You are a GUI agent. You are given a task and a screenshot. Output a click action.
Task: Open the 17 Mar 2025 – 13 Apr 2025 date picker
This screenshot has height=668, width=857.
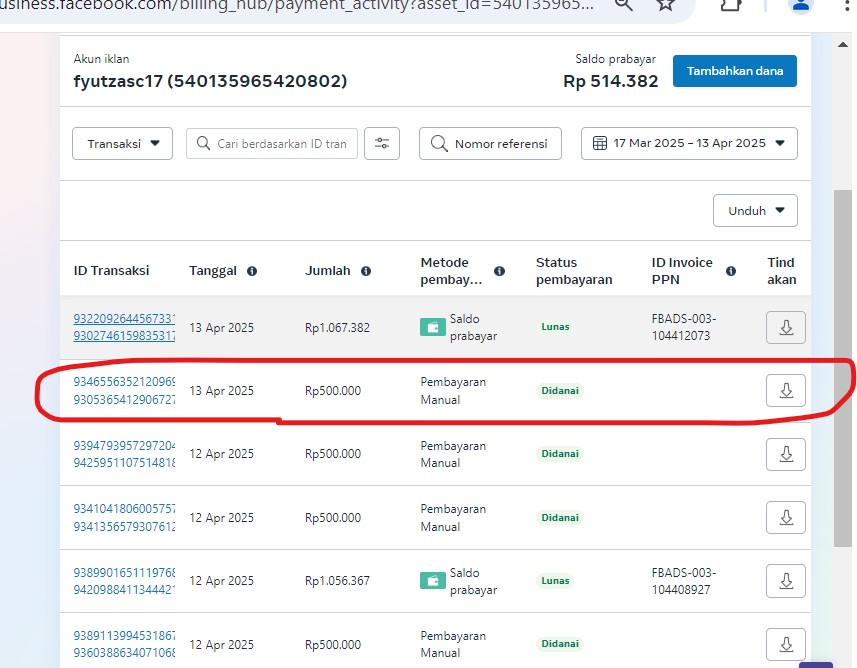click(x=689, y=143)
